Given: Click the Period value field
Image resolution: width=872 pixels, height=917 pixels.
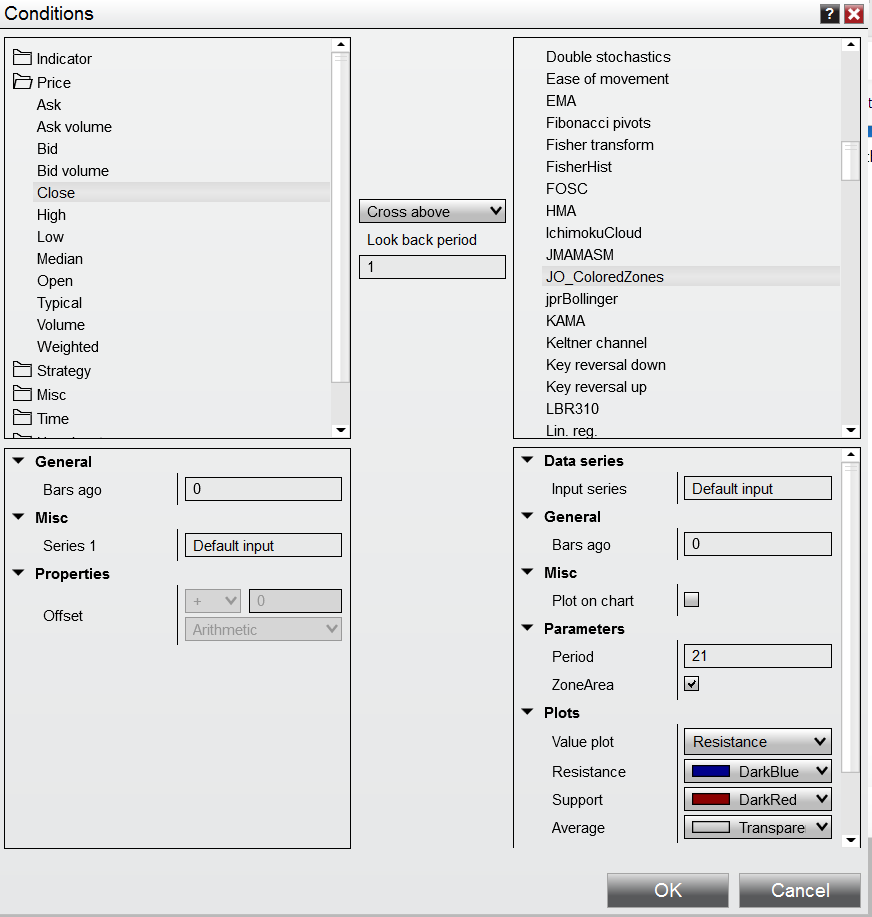Looking at the screenshot, I should 757,656.
